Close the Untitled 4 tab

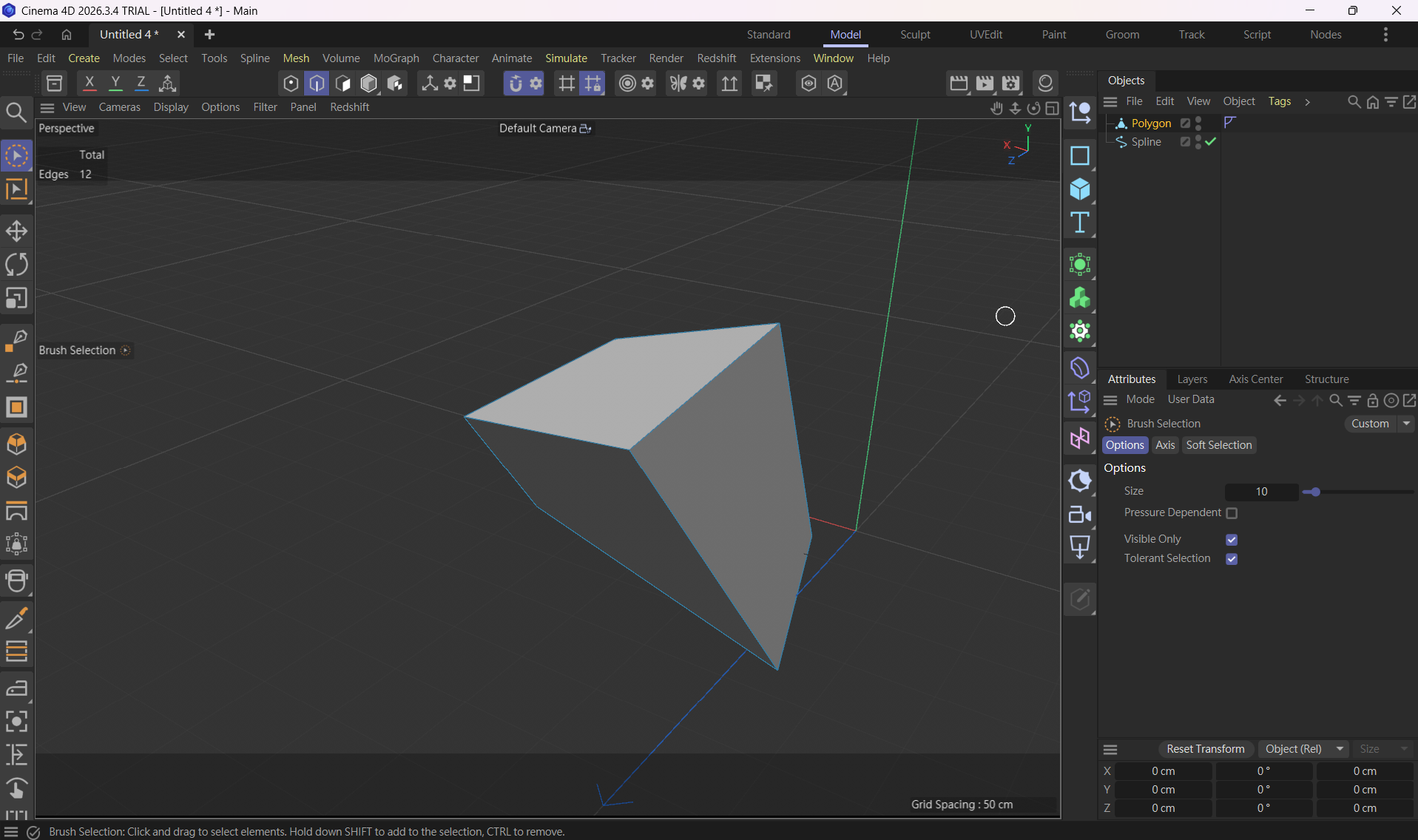click(180, 35)
